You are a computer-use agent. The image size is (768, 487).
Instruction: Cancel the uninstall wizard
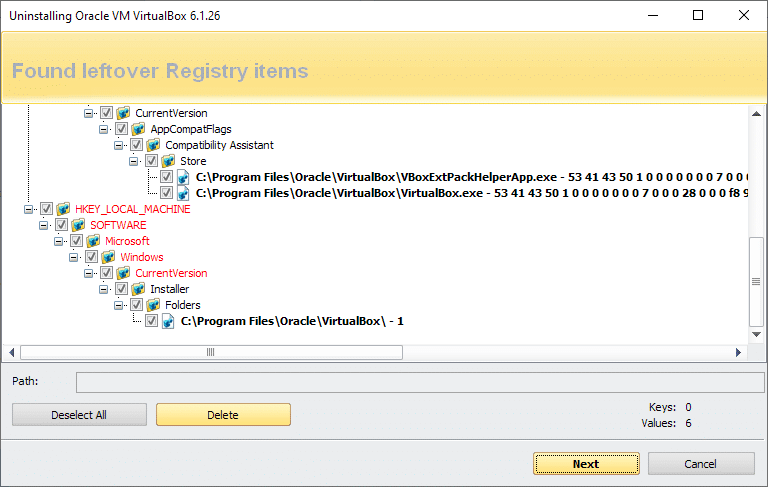point(701,464)
